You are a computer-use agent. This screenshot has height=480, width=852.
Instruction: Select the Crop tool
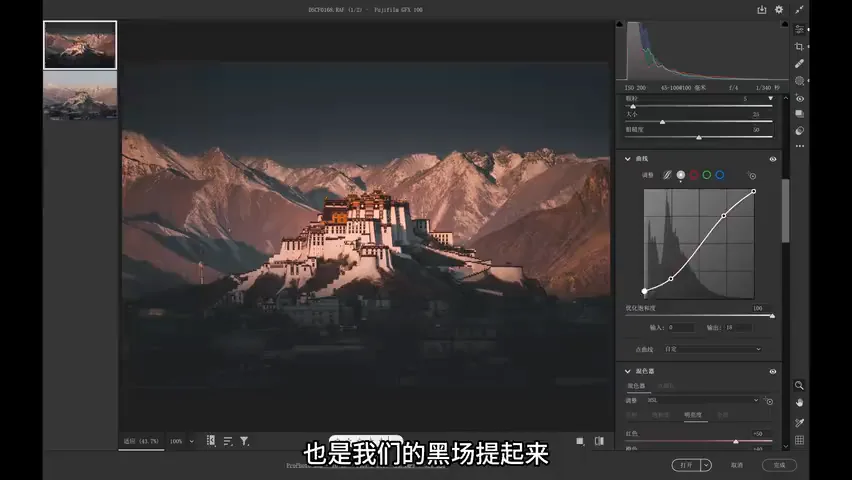click(x=799, y=47)
